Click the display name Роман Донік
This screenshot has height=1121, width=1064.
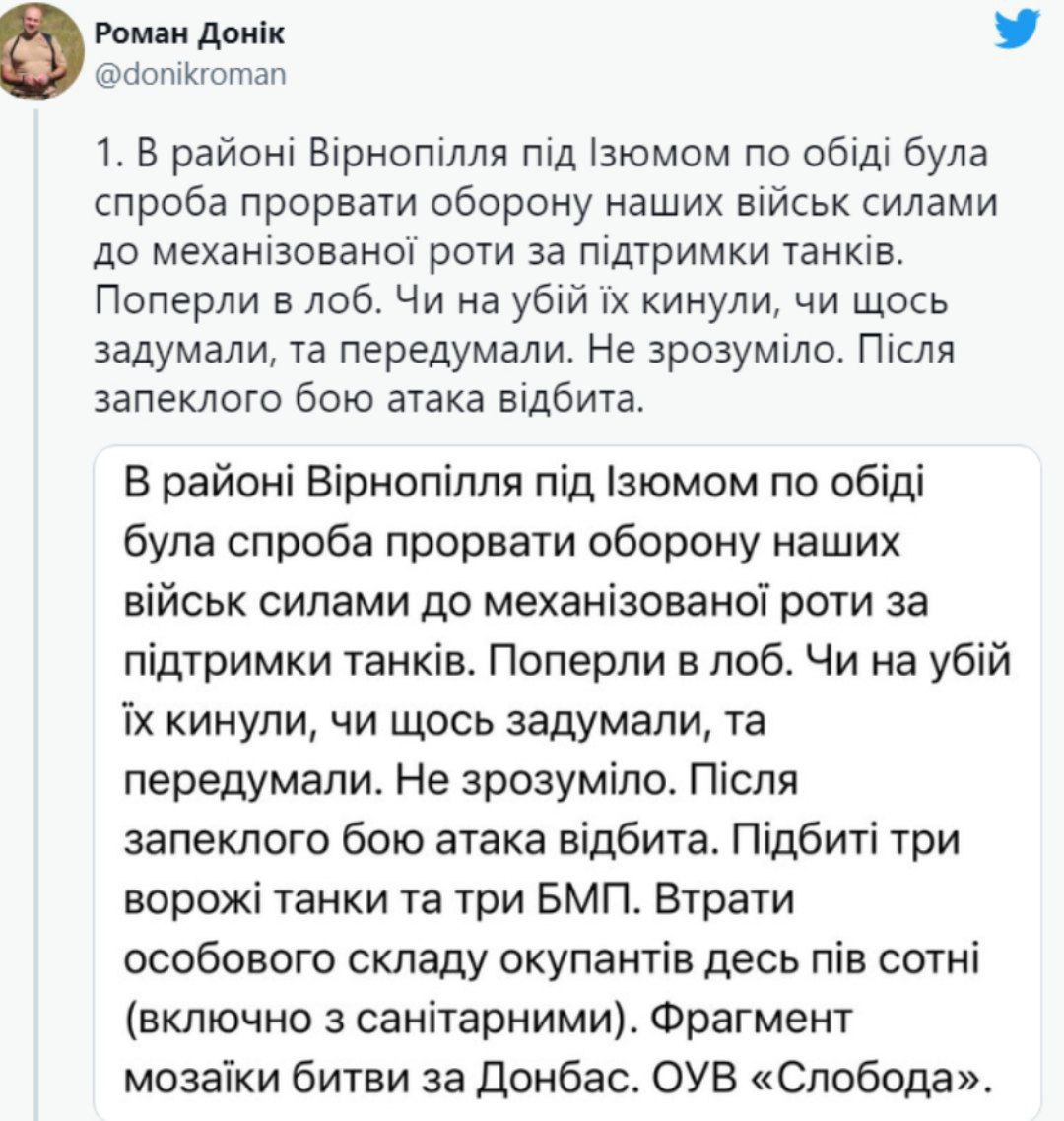[189, 33]
